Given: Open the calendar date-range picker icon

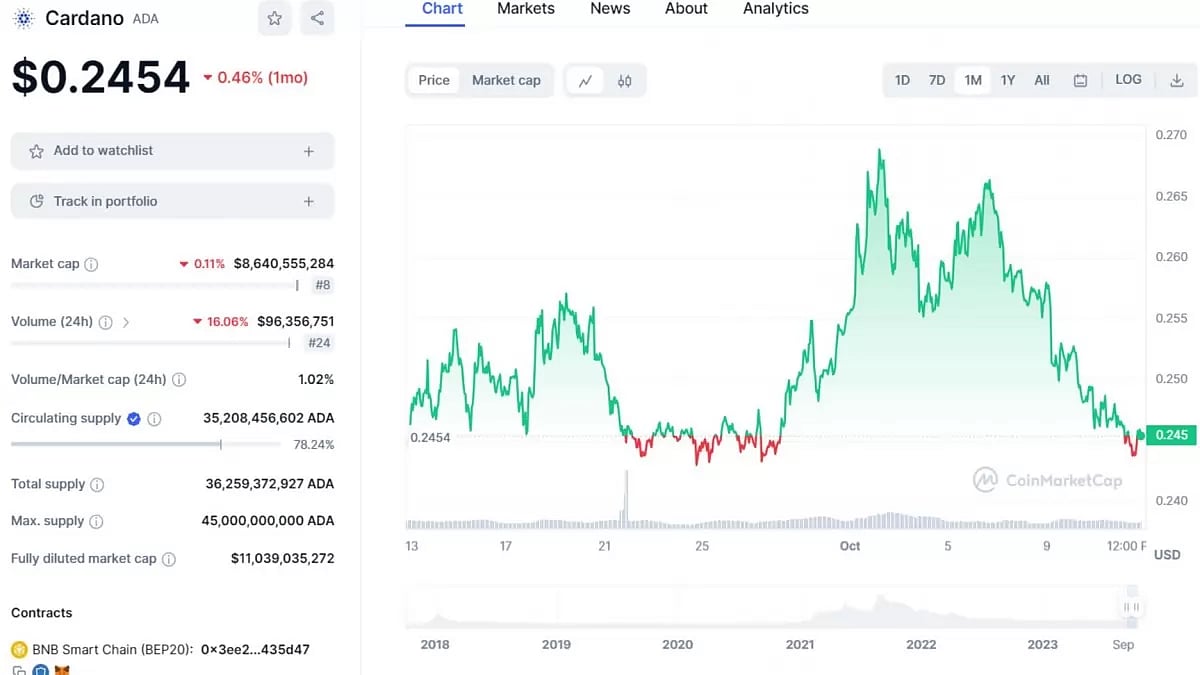Looking at the screenshot, I should pyautogui.click(x=1080, y=79).
